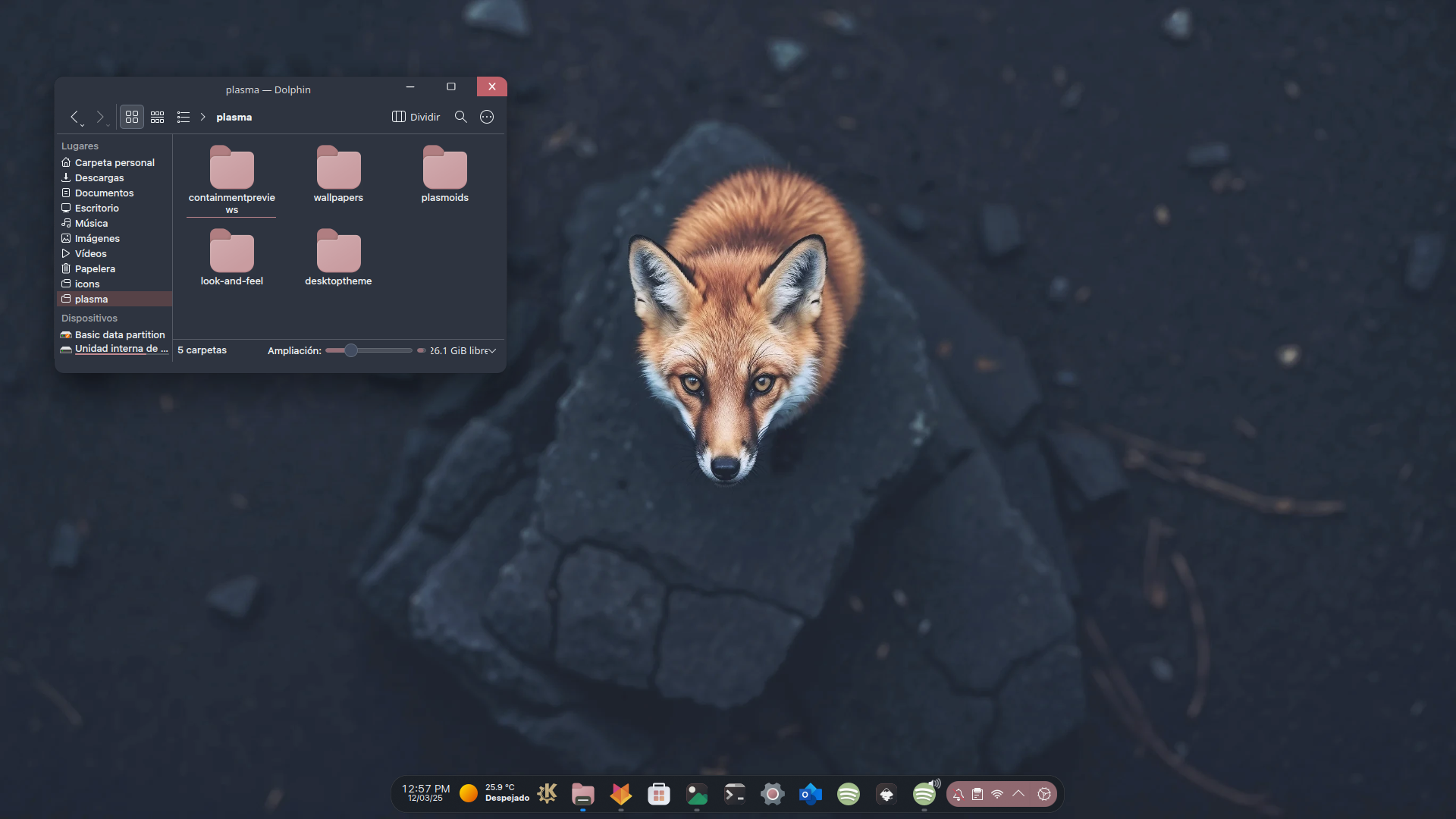The image size is (1456, 819).
Task: Open the software store bag icon
Action: [x=659, y=794]
